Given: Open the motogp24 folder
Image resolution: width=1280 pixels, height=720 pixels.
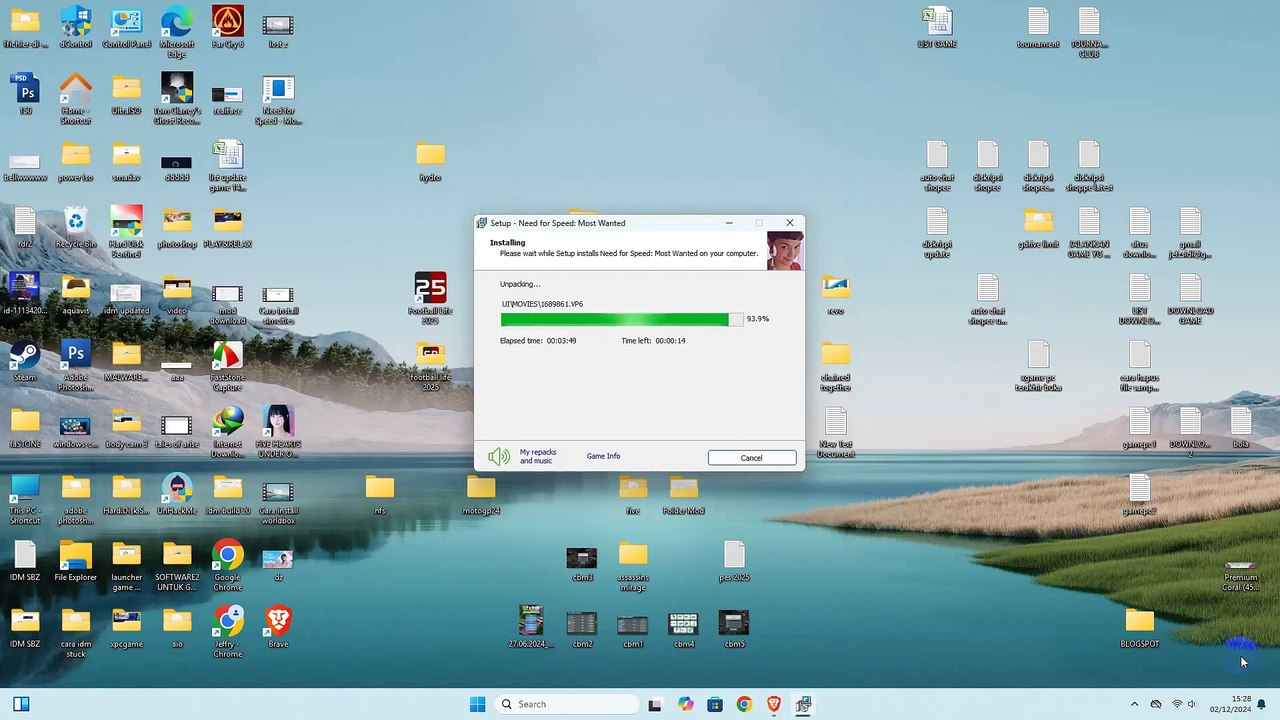Looking at the screenshot, I should (x=481, y=495).
